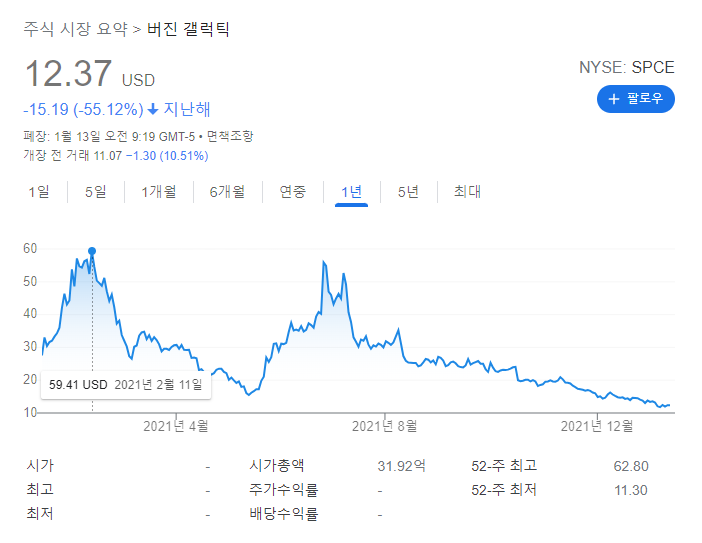Click the 시가 open price label
This screenshot has height=543, width=702.
(40, 466)
